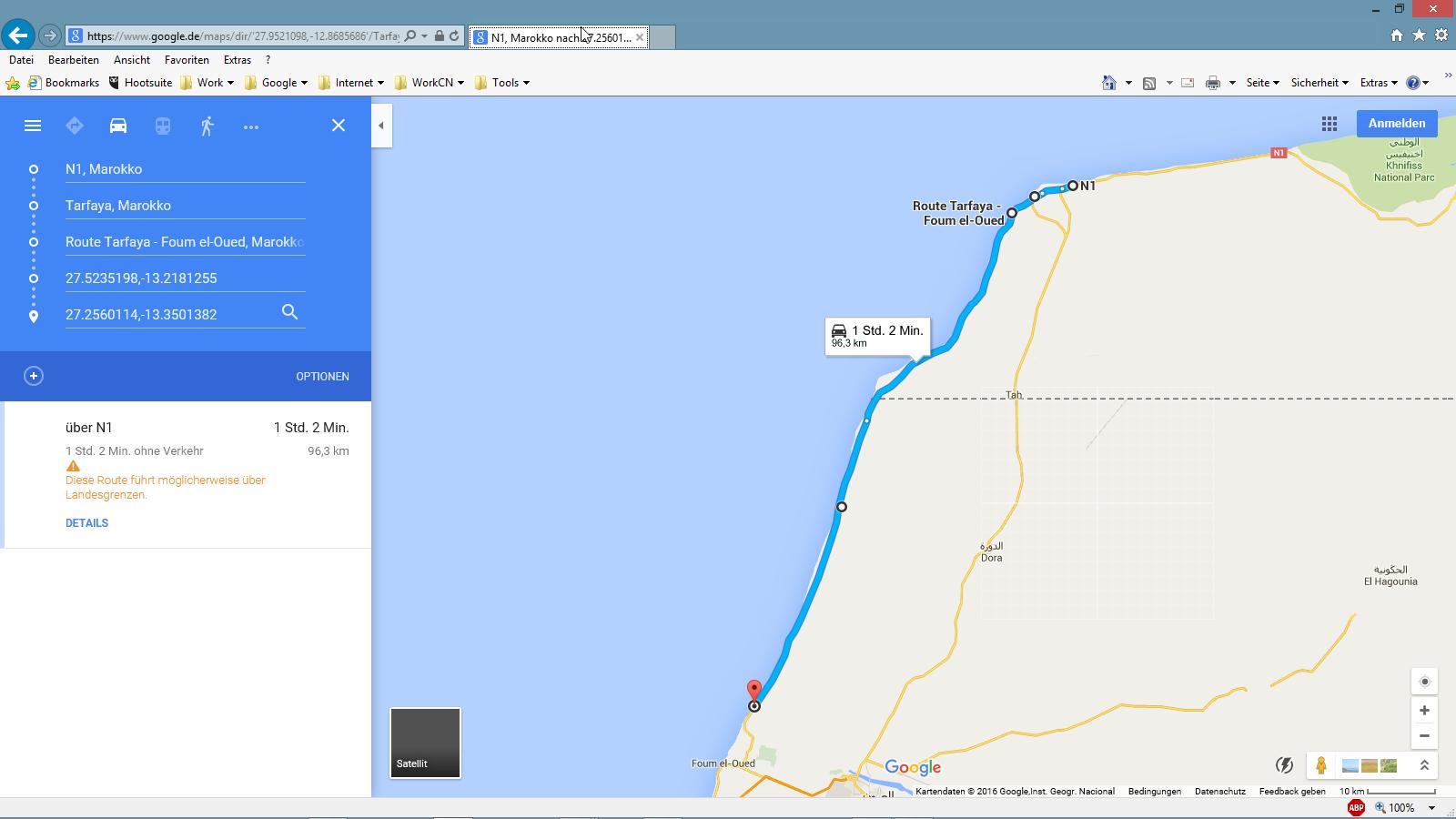Select the walking travel mode icon
Viewport: 1456px width, 819px height.
click(x=207, y=126)
